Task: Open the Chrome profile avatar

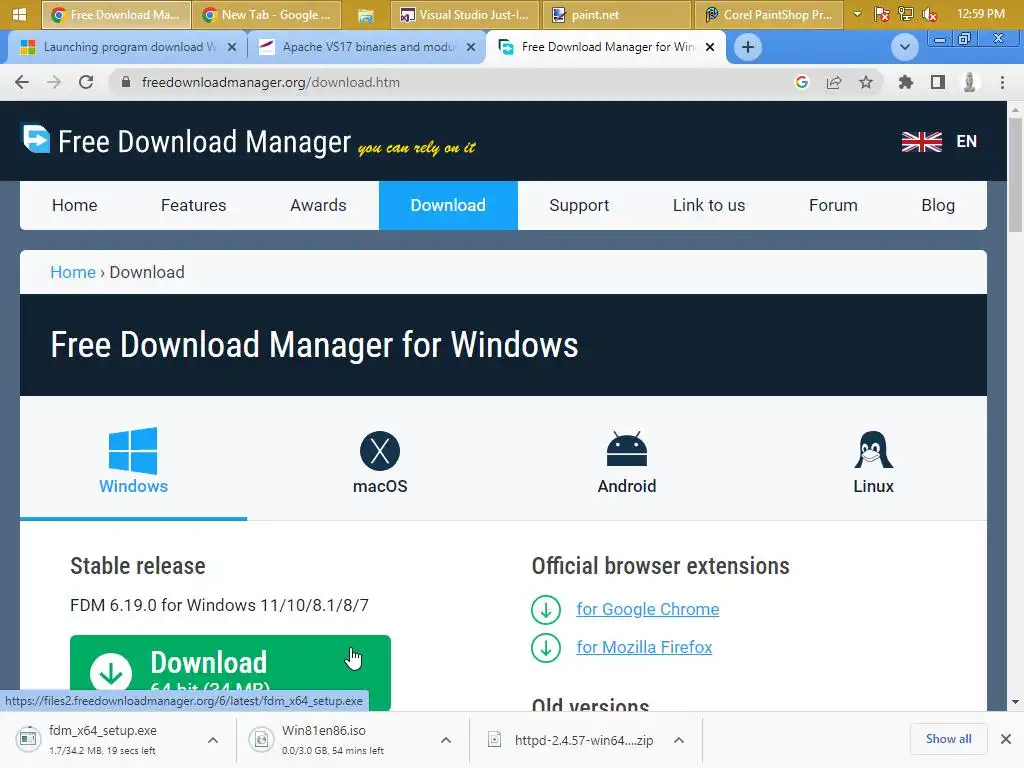Action: tap(970, 82)
